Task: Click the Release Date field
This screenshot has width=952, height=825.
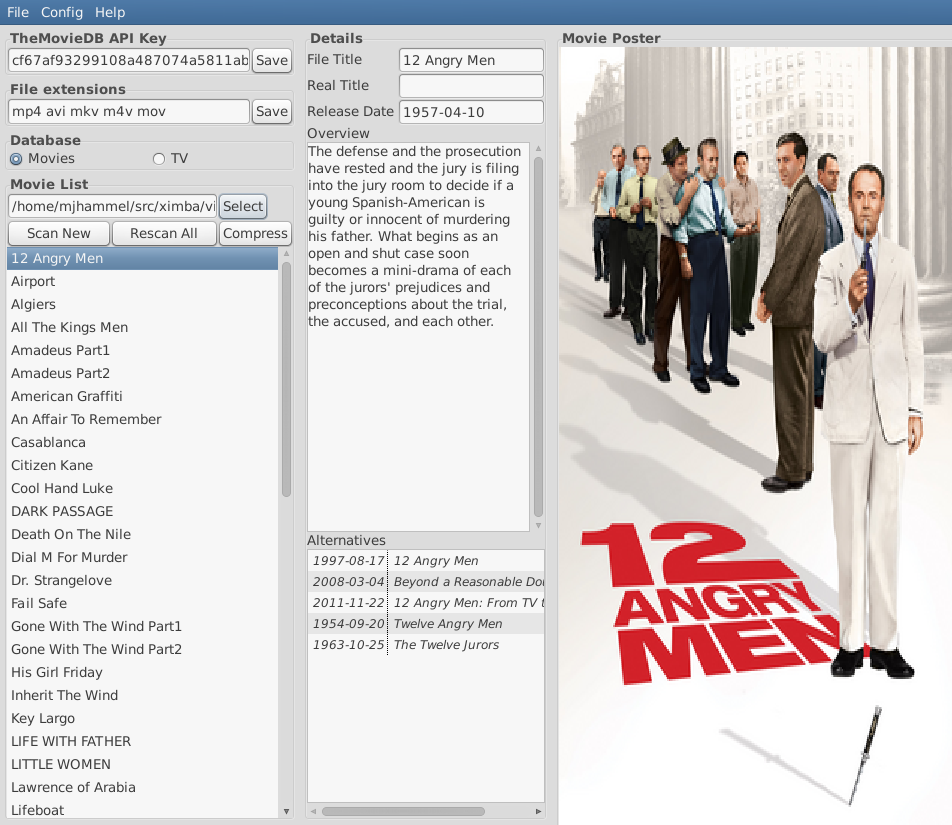Action: pos(471,112)
